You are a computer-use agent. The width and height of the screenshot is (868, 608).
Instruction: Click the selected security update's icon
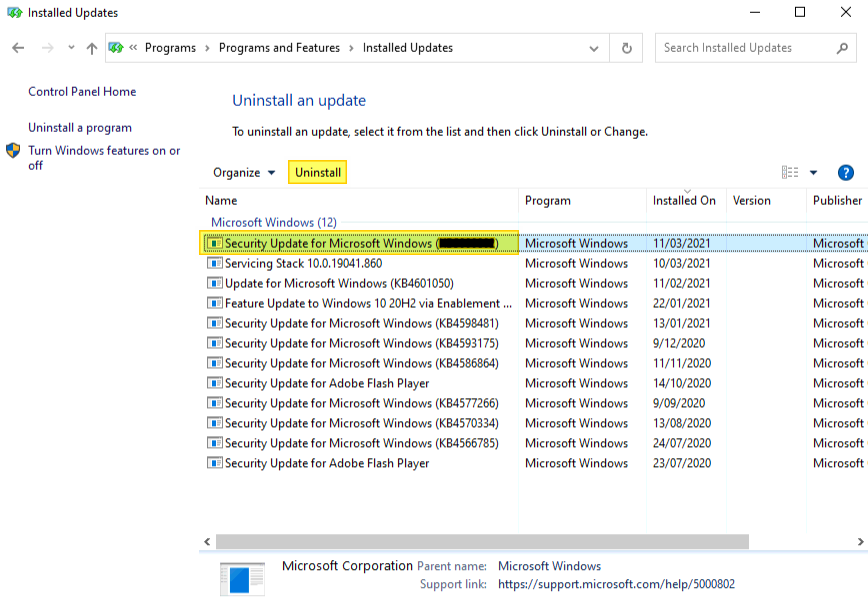tap(214, 243)
